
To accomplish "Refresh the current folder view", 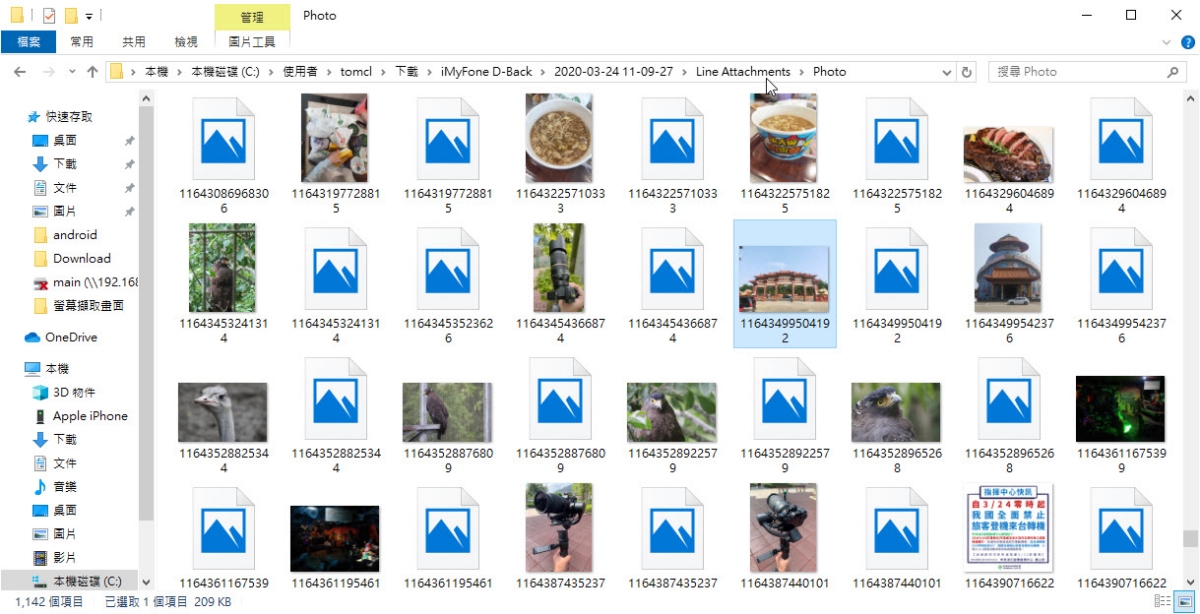I will coord(966,72).
